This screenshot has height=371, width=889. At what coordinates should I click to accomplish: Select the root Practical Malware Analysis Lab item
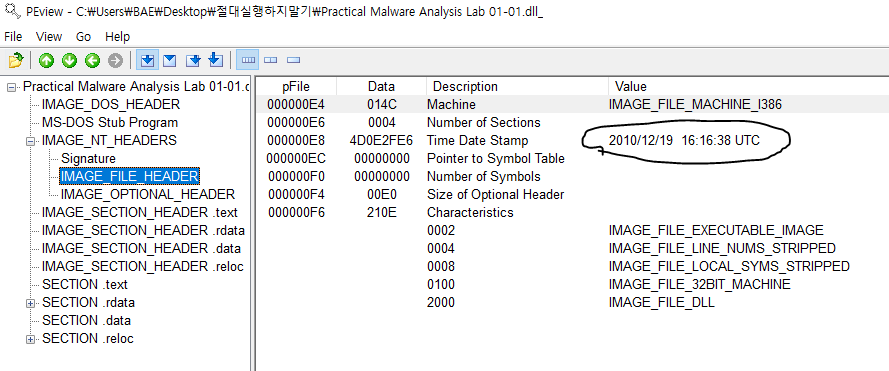coord(136,87)
